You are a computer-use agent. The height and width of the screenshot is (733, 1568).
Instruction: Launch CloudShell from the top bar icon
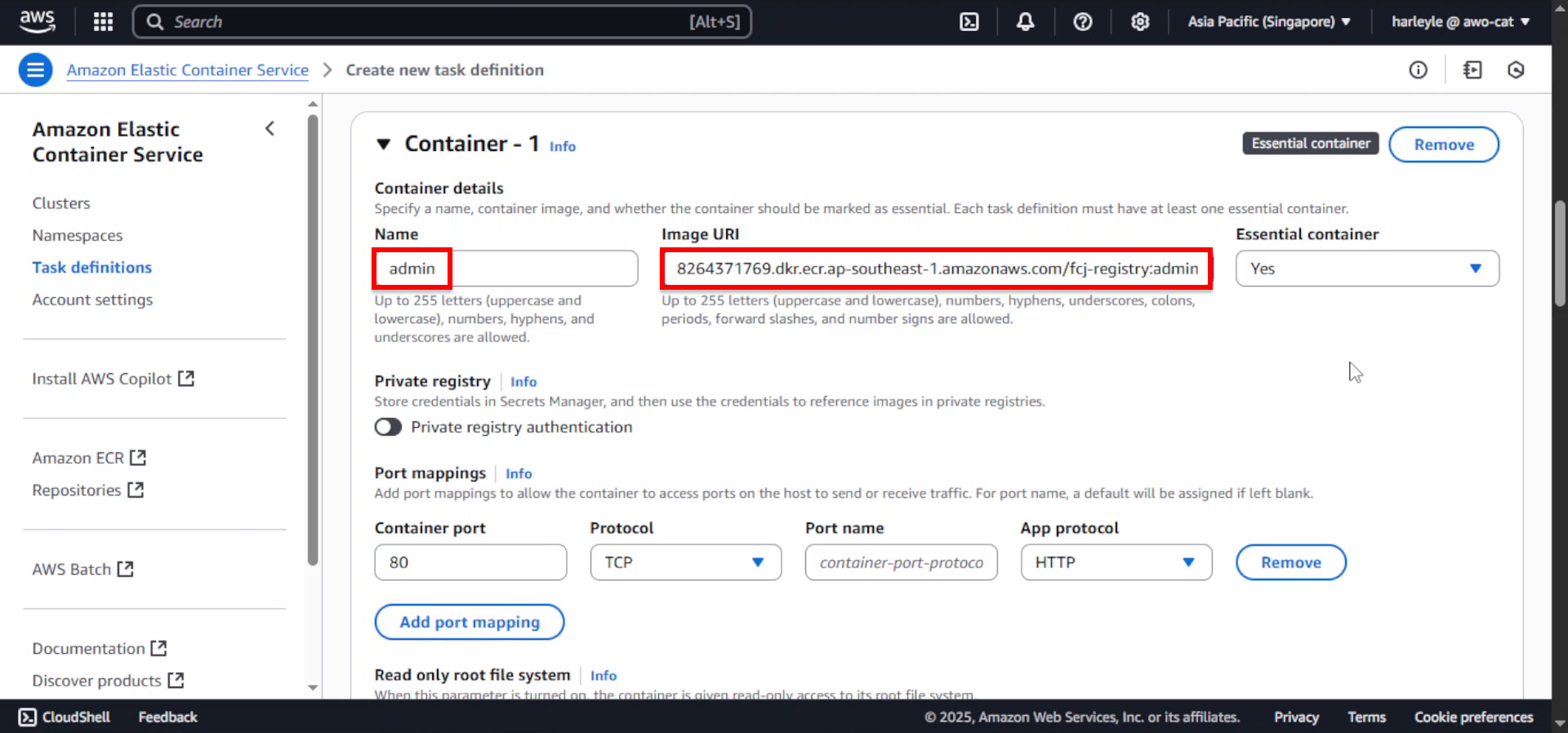point(969,22)
